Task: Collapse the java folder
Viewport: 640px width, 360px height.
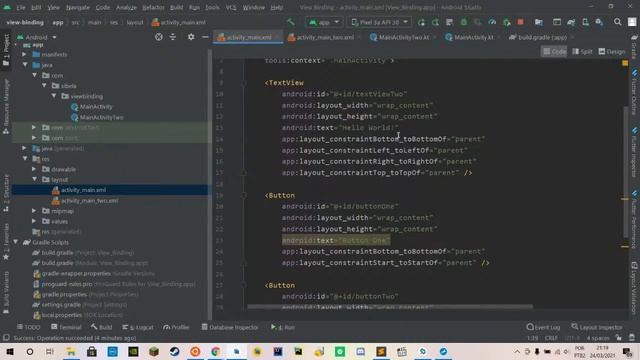Action: 25,65
